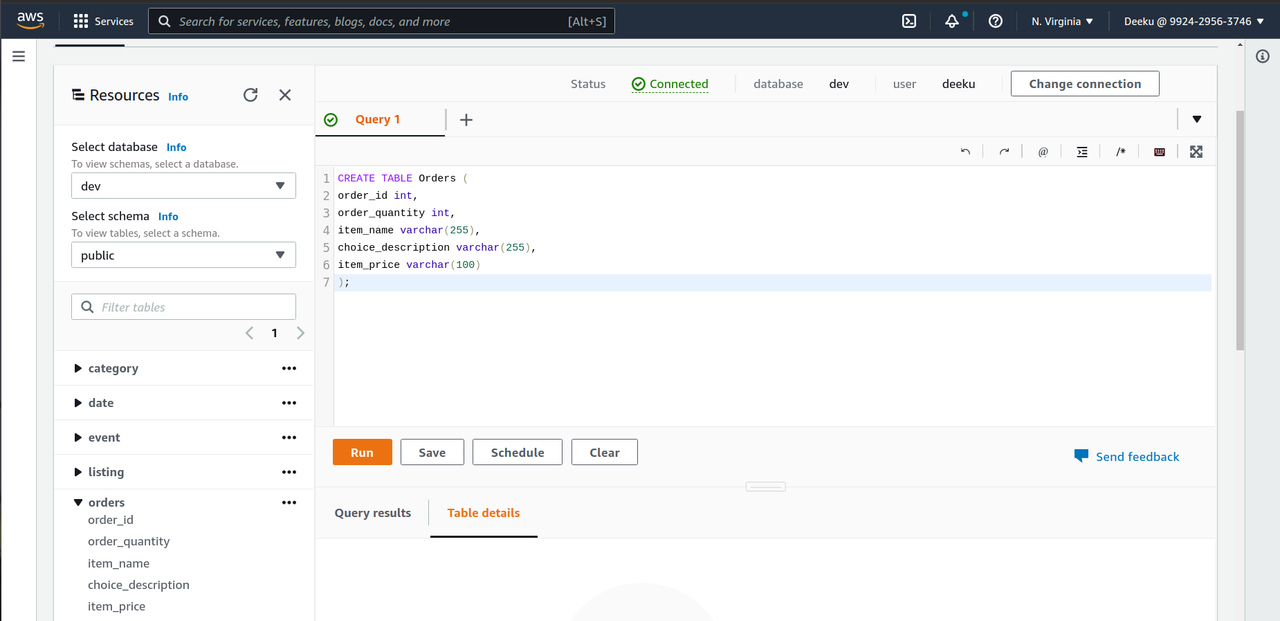Viewport: 1280px width, 621px height.
Task: Click the 'CREATE TABLE Orders (' code line
Action: click(402, 178)
